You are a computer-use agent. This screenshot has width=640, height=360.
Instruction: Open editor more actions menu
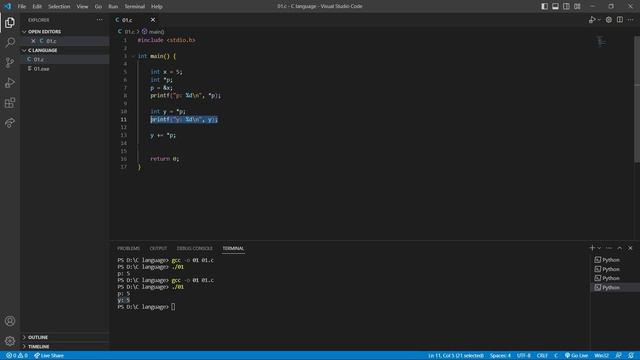point(631,20)
